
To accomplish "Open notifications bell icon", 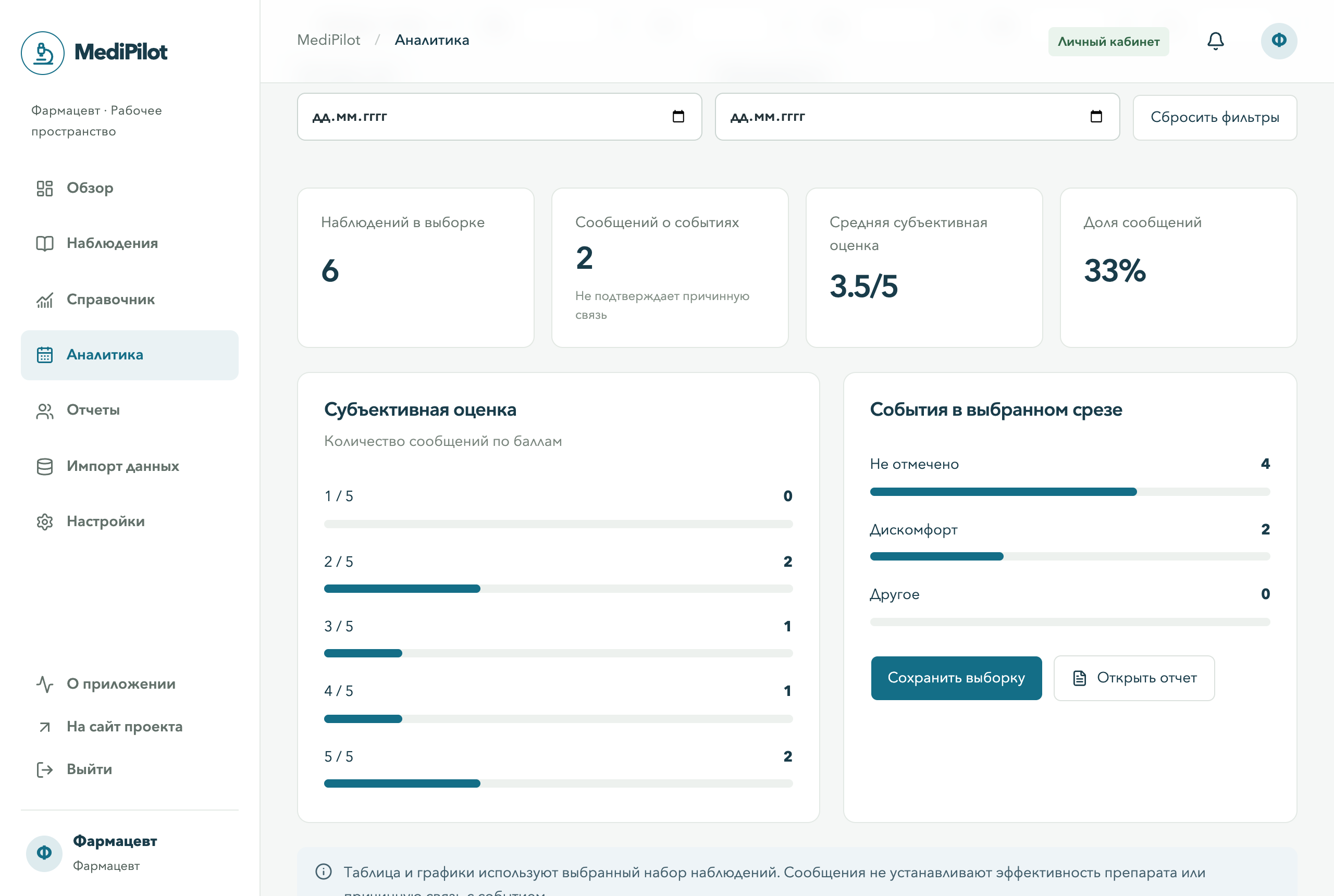I will (1215, 41).
